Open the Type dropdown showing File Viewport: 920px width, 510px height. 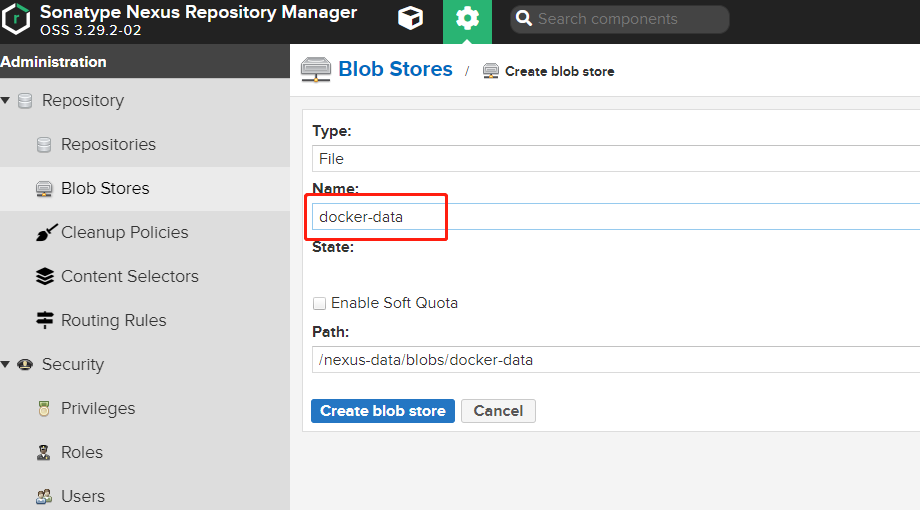tap(616, 158)
